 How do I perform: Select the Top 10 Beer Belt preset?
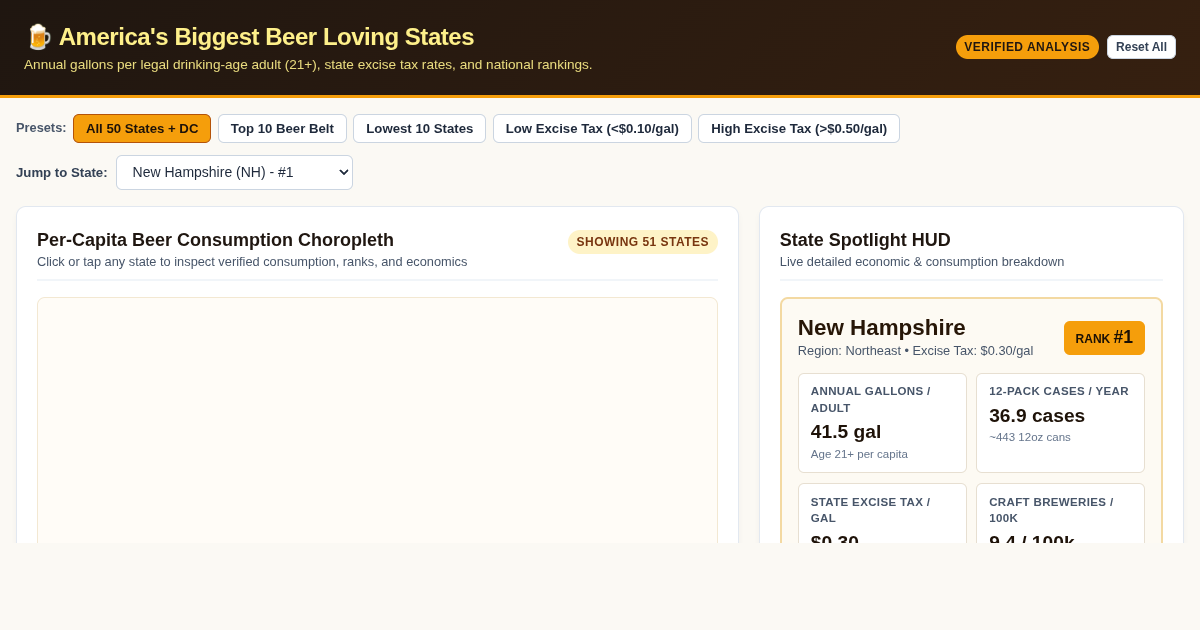282,128
